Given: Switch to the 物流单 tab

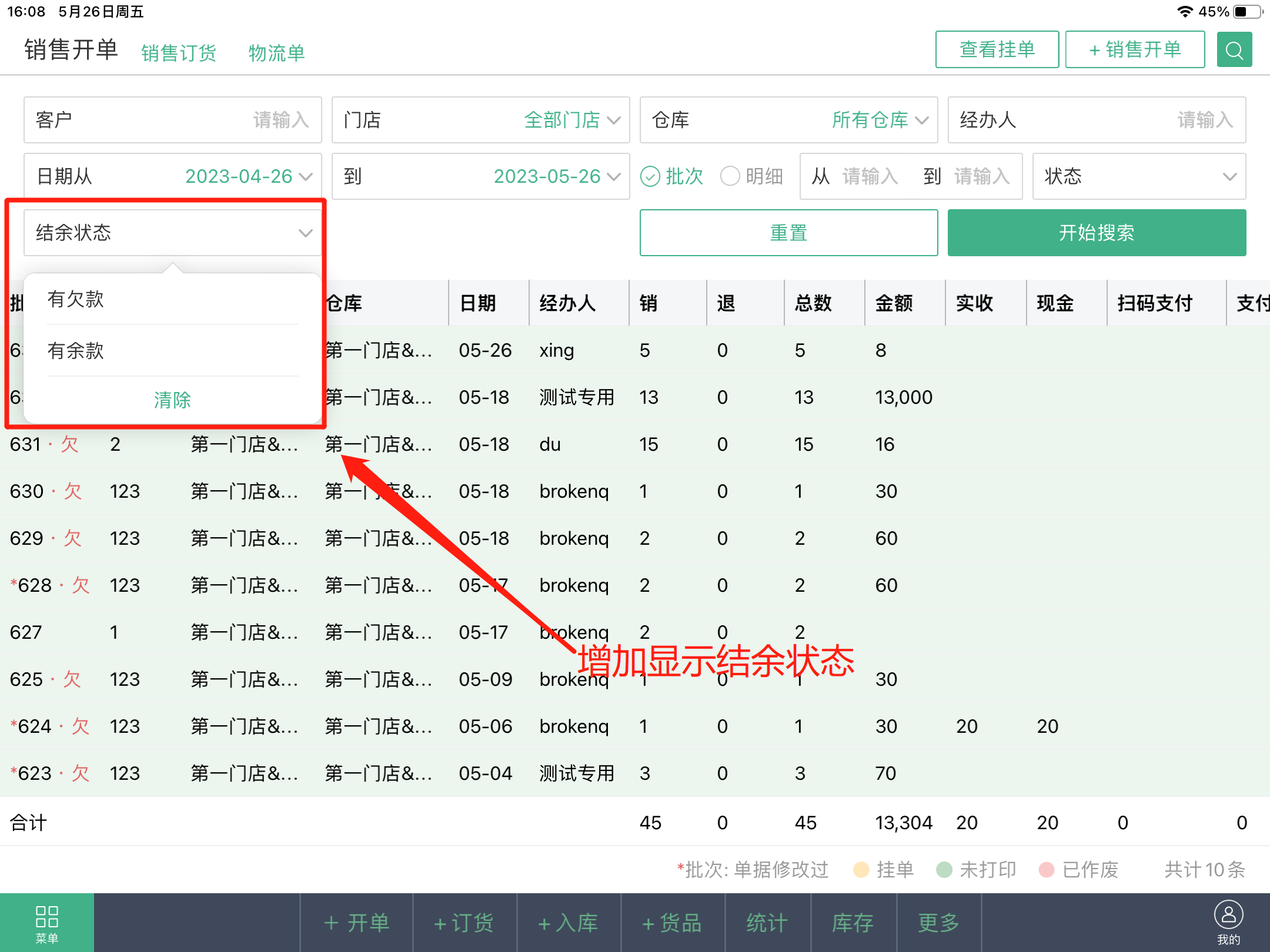Looking at the screenshot, I should click(276, 53).
